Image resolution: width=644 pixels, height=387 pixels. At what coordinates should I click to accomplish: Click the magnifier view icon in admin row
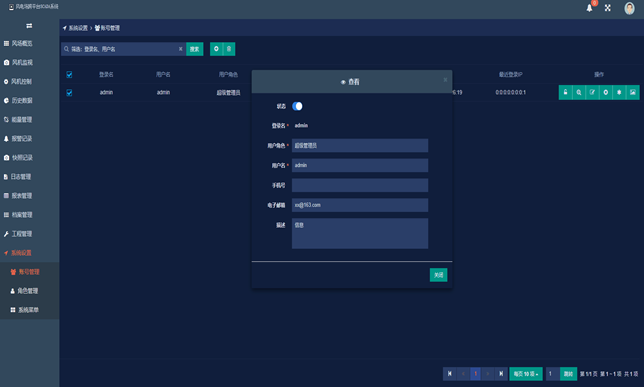click(x=579, y=92)
